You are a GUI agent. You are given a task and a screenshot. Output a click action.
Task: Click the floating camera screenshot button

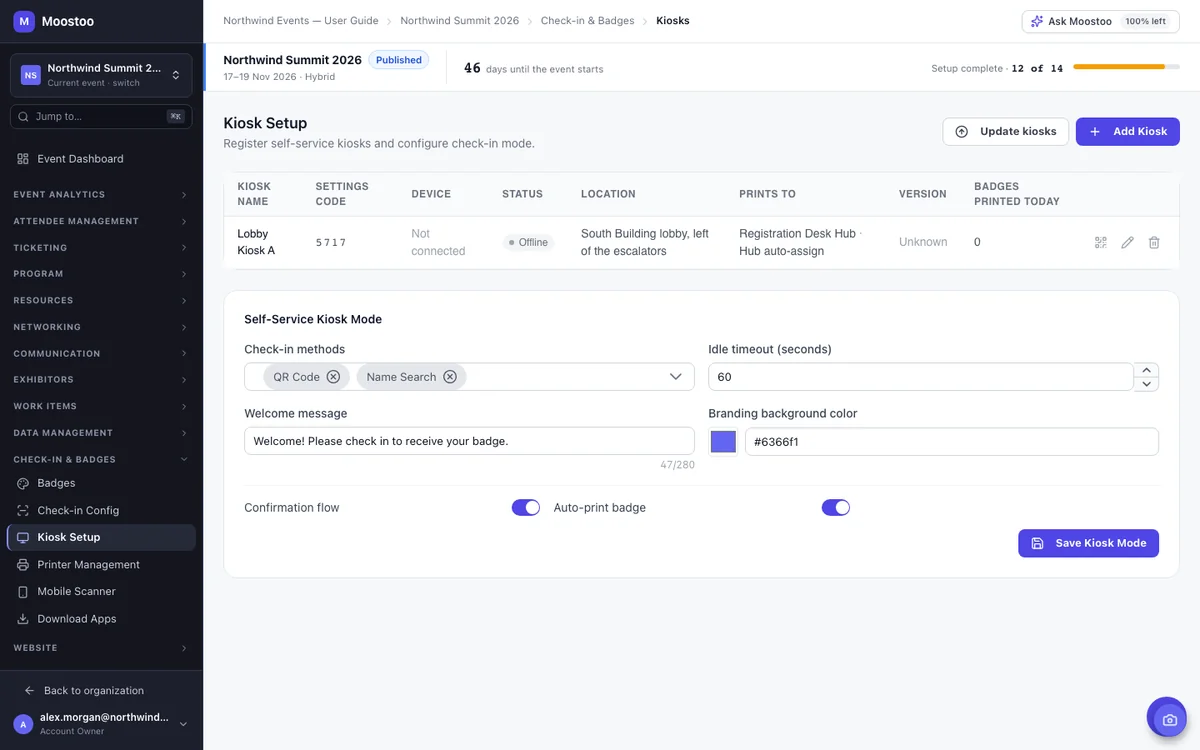1167,718
